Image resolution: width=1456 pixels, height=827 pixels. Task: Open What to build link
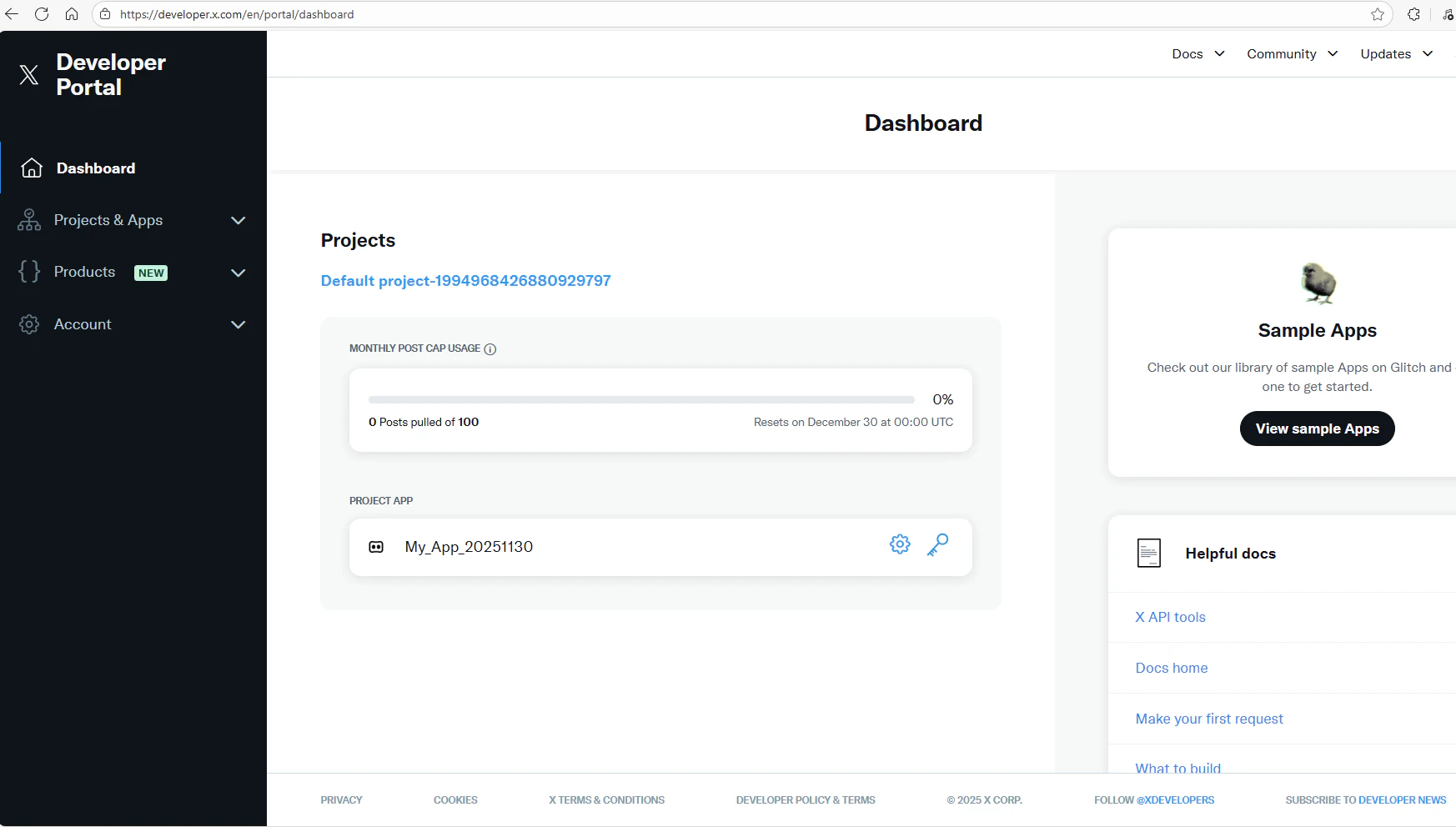[1178, 767]
